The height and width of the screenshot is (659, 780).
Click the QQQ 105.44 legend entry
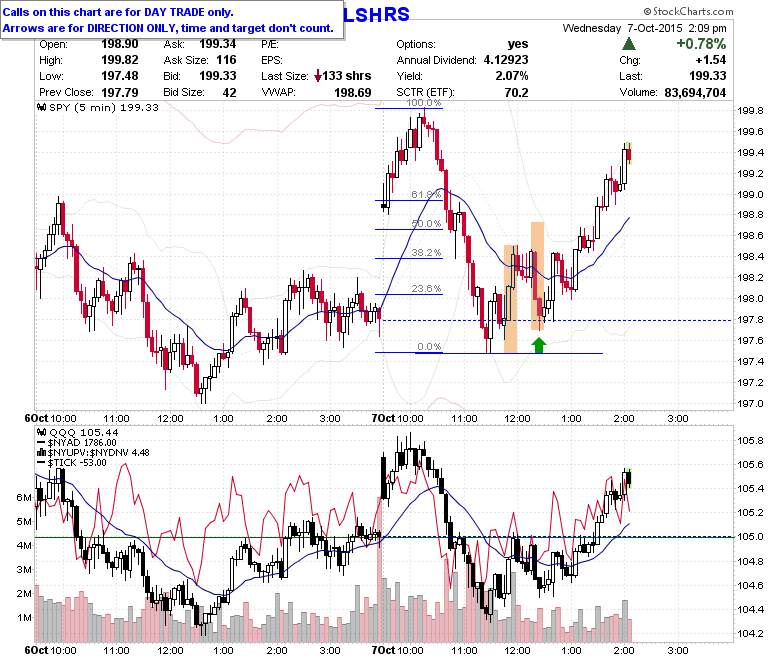pyautogui.click(x=83, y=432)
